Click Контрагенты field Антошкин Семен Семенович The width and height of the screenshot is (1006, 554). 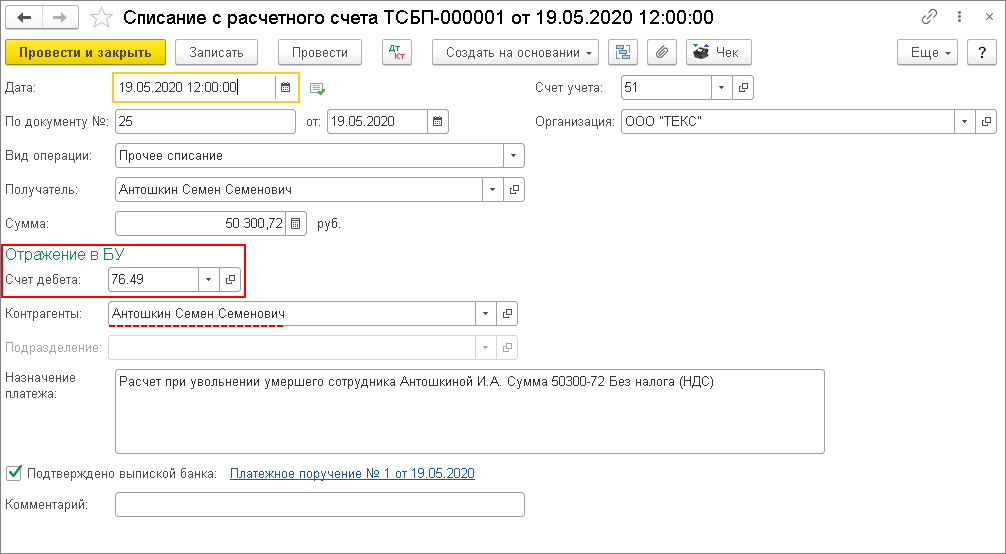(x=292, y=314)
